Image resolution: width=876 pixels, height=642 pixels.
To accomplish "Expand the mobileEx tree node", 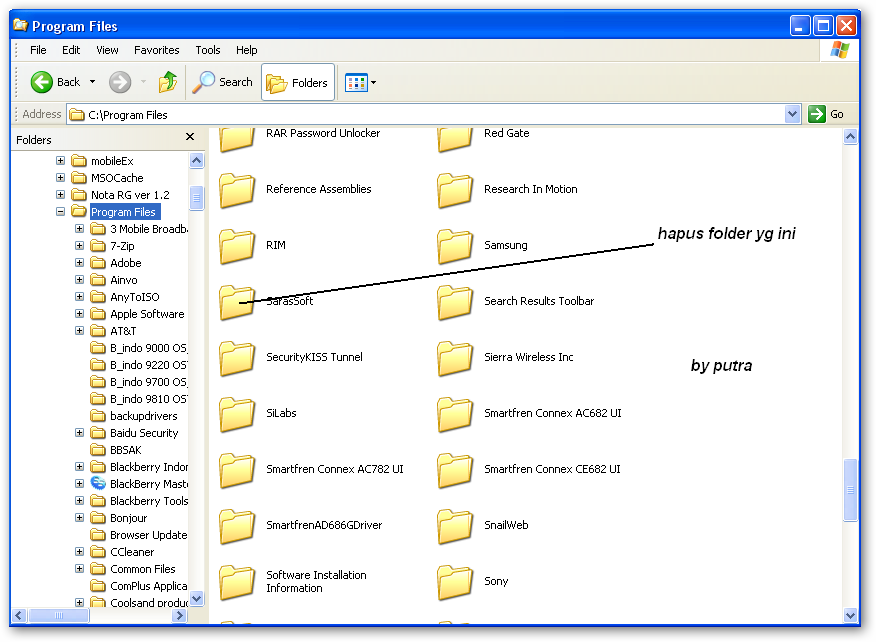I will click(60, 161).
